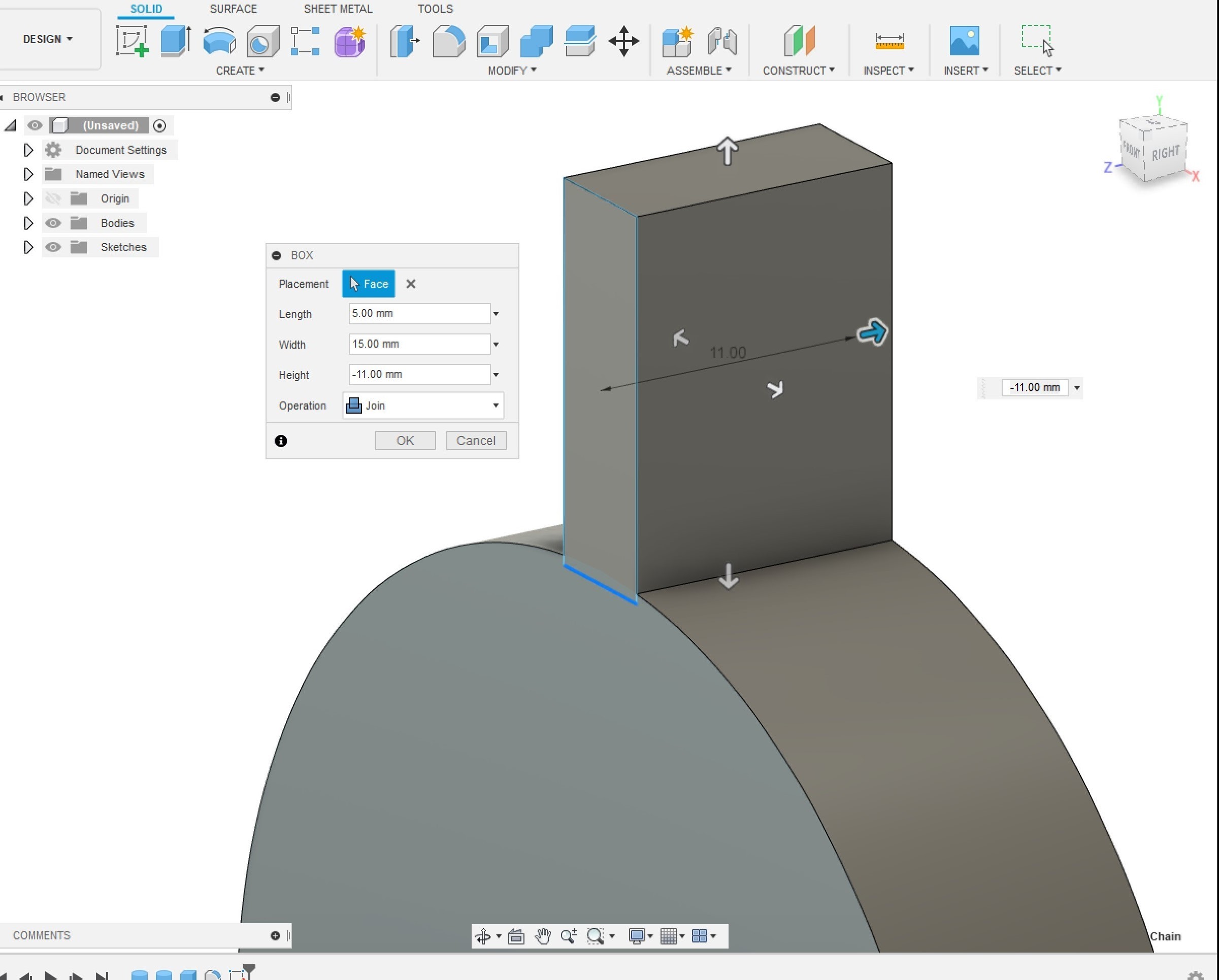
Task: Select the Press Pull tool
Action: pyautogui.click(x=405, y=41)
